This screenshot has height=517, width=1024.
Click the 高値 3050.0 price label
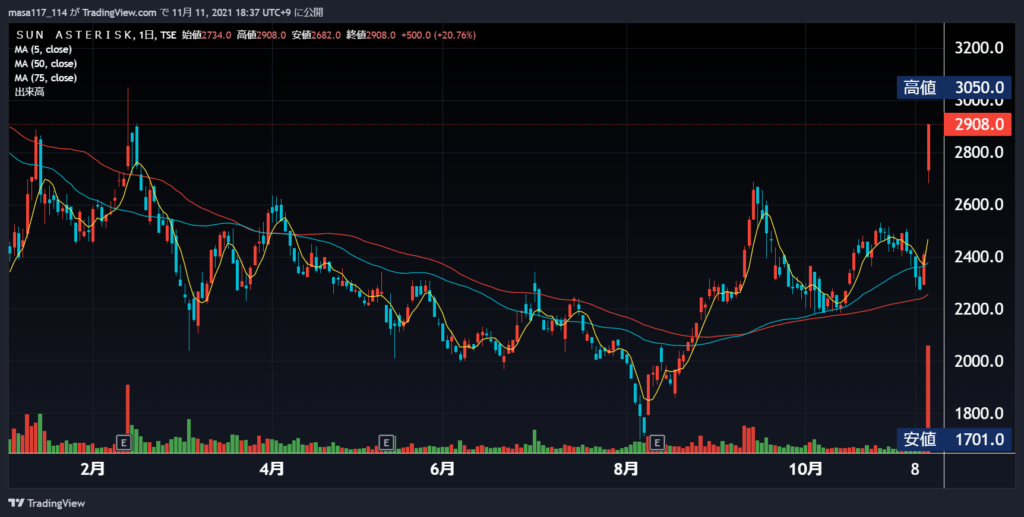[x=954, y=87]
